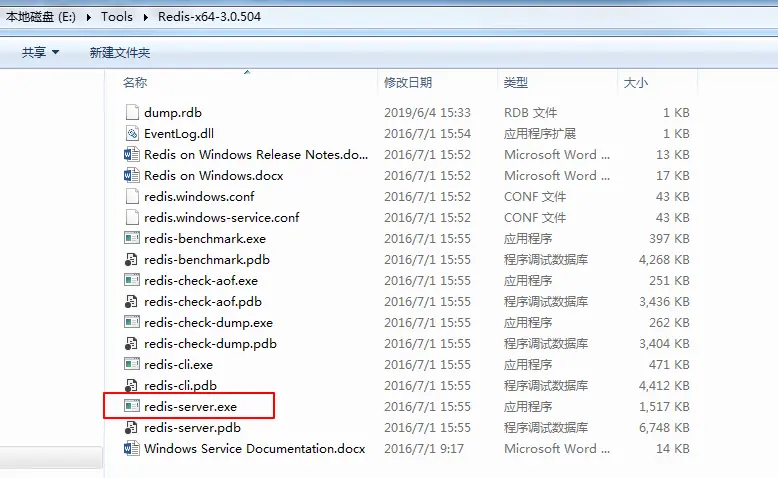Click the 4,412 KB size of redis-cli.pdb
Screen dimensions: 778x478
[664, 385]
